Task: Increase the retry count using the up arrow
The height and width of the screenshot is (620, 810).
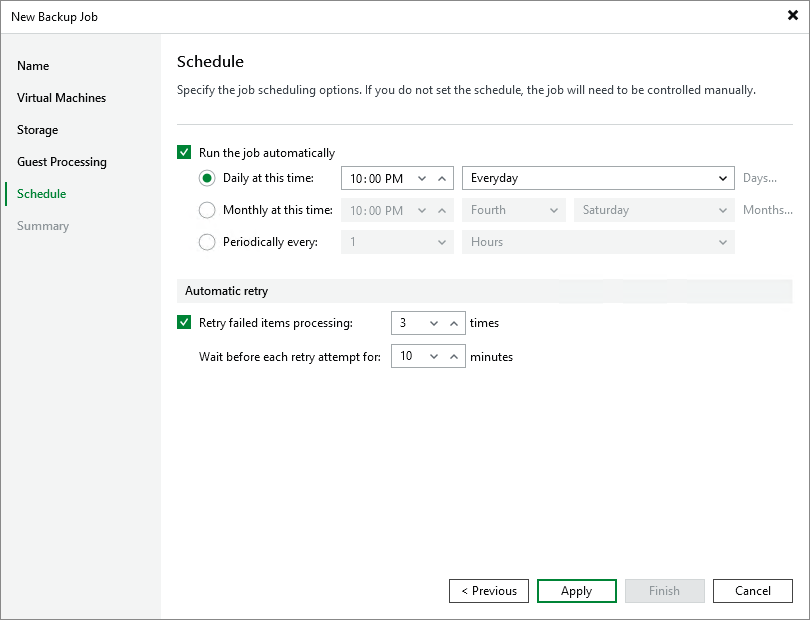Action: coord(454,323)
